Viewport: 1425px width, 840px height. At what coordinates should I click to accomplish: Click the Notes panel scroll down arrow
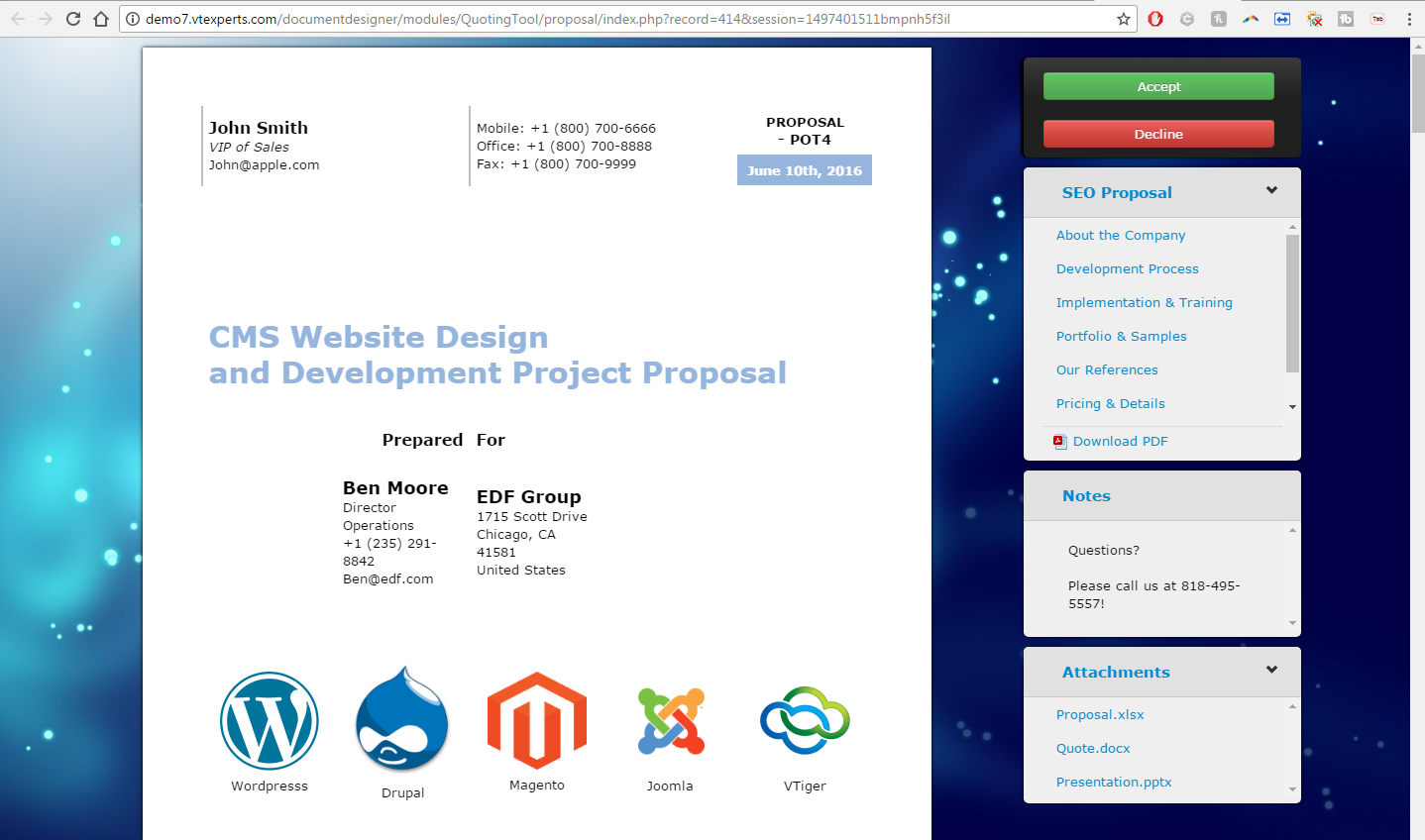coord(1292,623)
